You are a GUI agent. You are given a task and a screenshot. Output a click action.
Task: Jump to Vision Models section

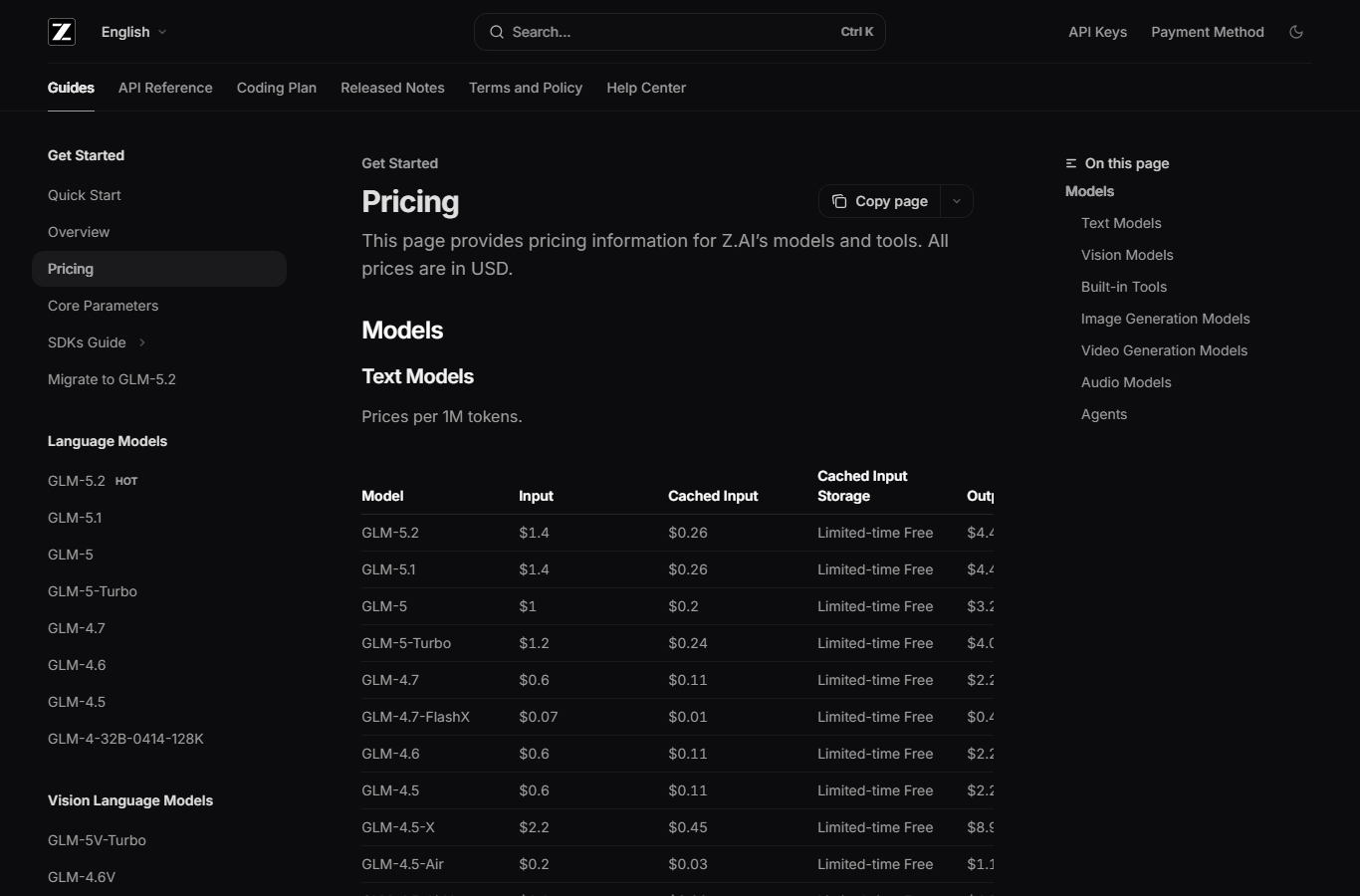click(1127, 255)
